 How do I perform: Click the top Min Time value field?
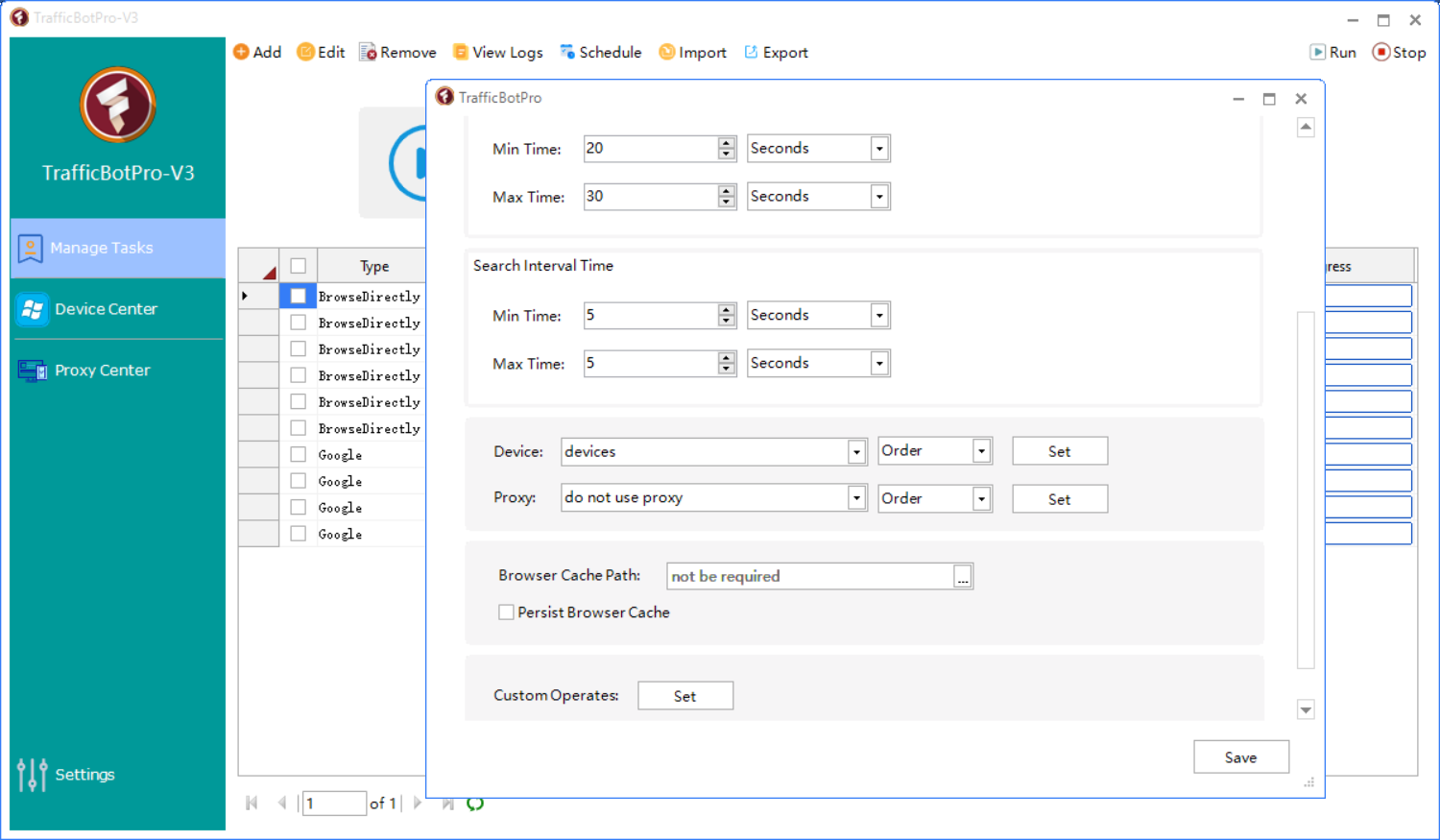[x=650, y=148]
